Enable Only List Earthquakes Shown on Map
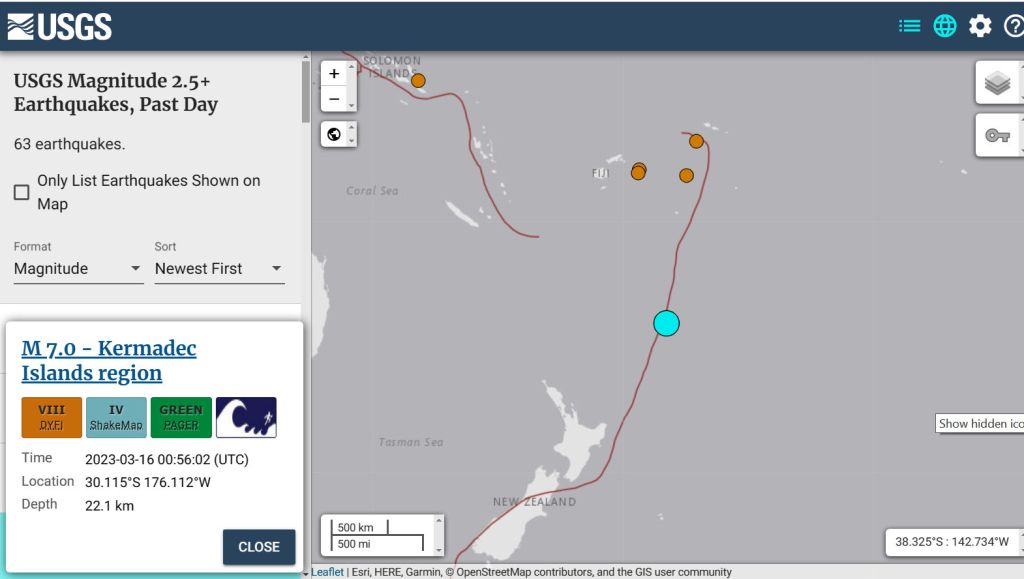The image size is (1024, 579). pyautogui.click(x=21, y=192)
